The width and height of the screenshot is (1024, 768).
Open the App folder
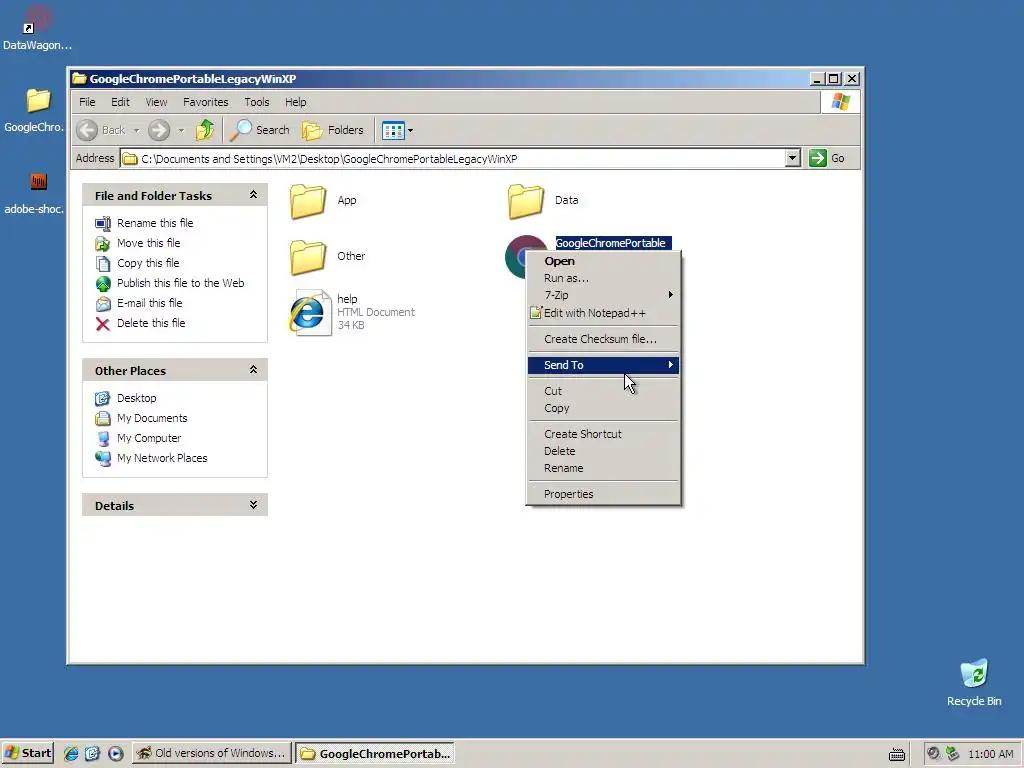(x=308, y=200)
